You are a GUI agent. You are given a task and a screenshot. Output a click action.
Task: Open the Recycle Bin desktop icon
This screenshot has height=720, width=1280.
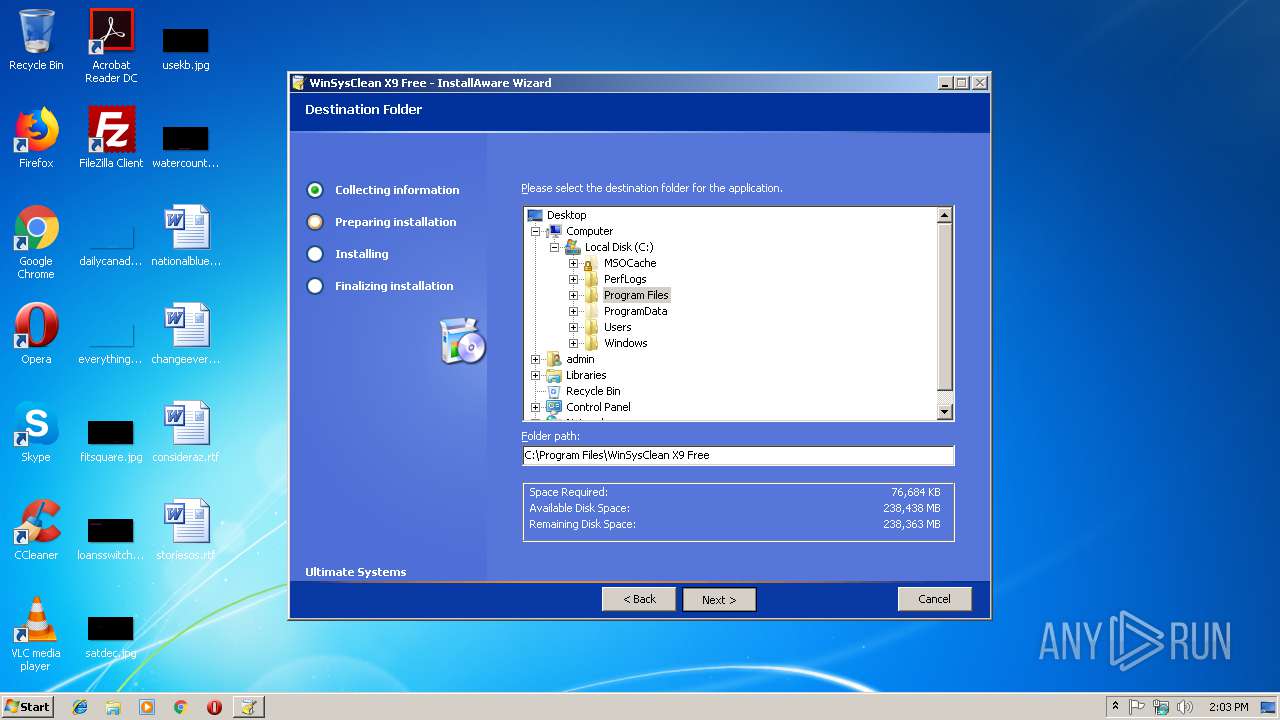click(36, 40)
